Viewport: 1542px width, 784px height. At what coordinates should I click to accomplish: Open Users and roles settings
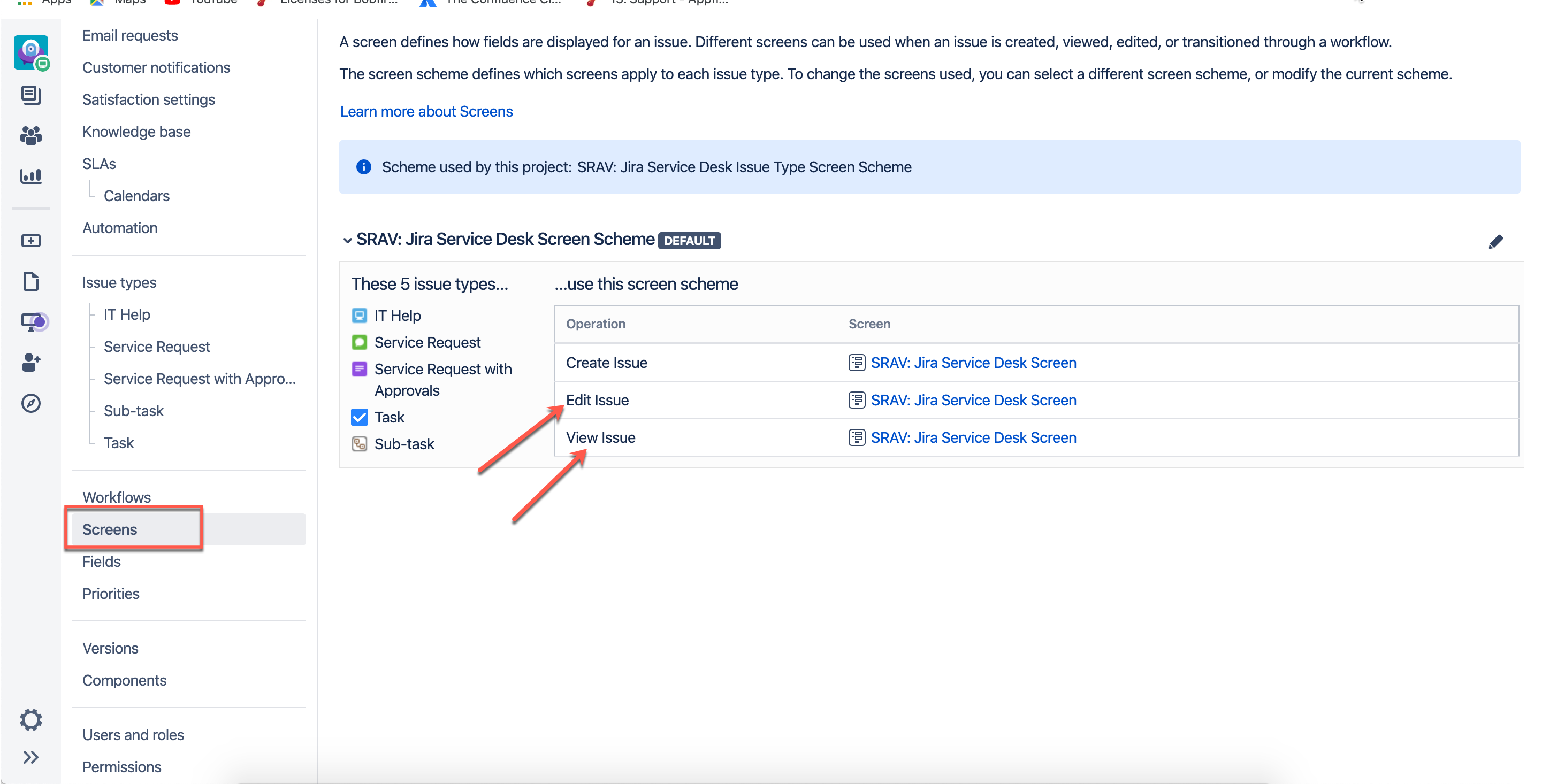tap(133, 734)
